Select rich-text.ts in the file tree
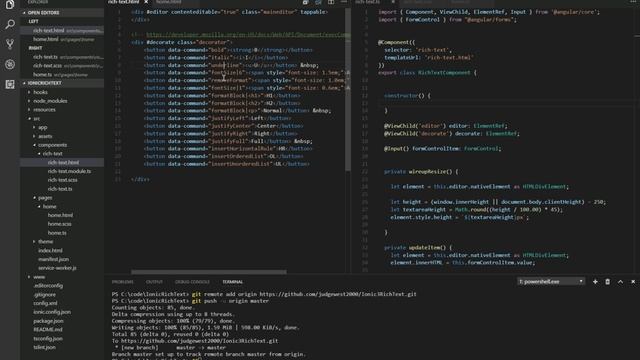 (60, 189)
